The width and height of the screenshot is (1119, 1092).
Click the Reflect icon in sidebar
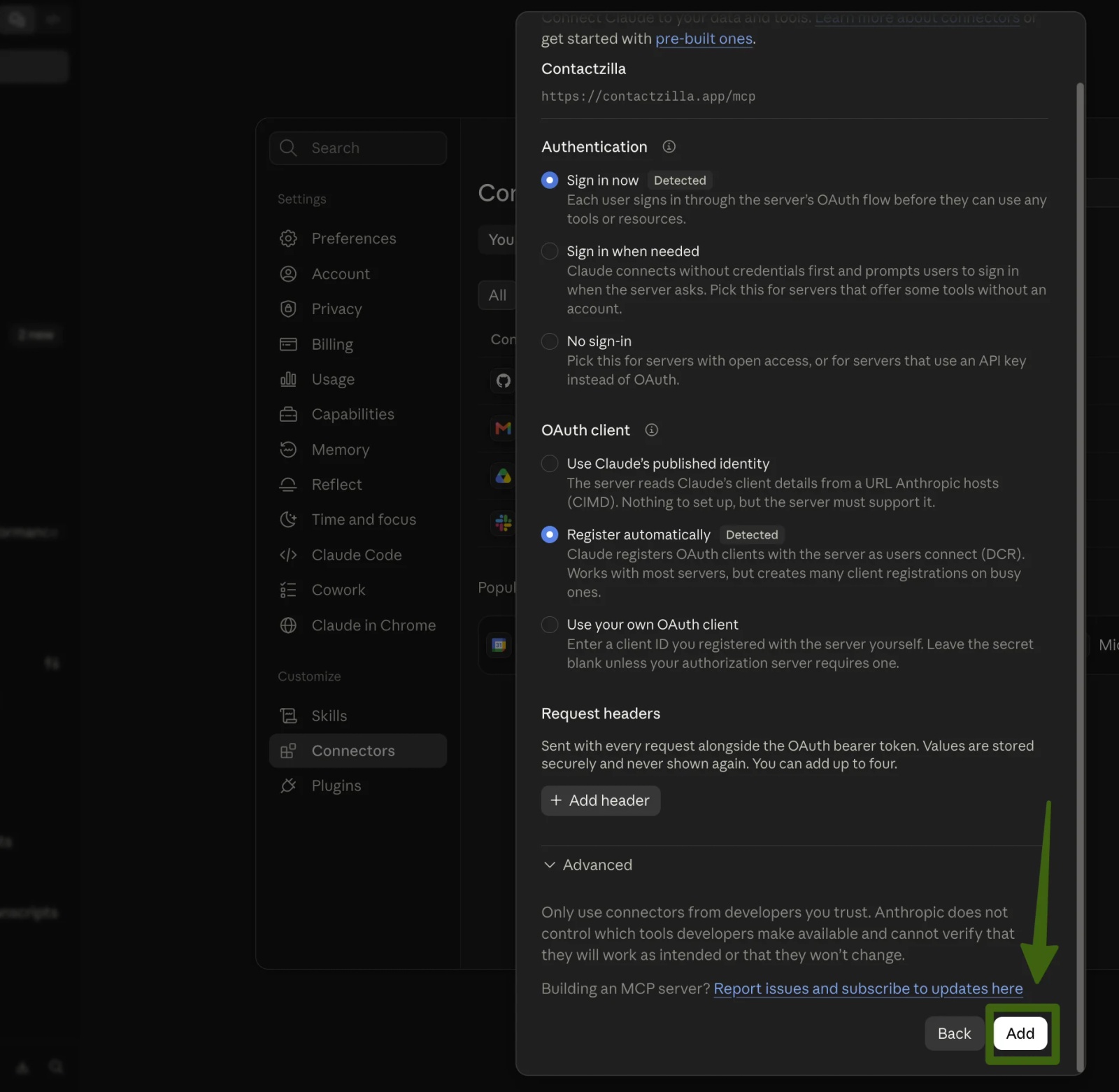tap(288, 484)
